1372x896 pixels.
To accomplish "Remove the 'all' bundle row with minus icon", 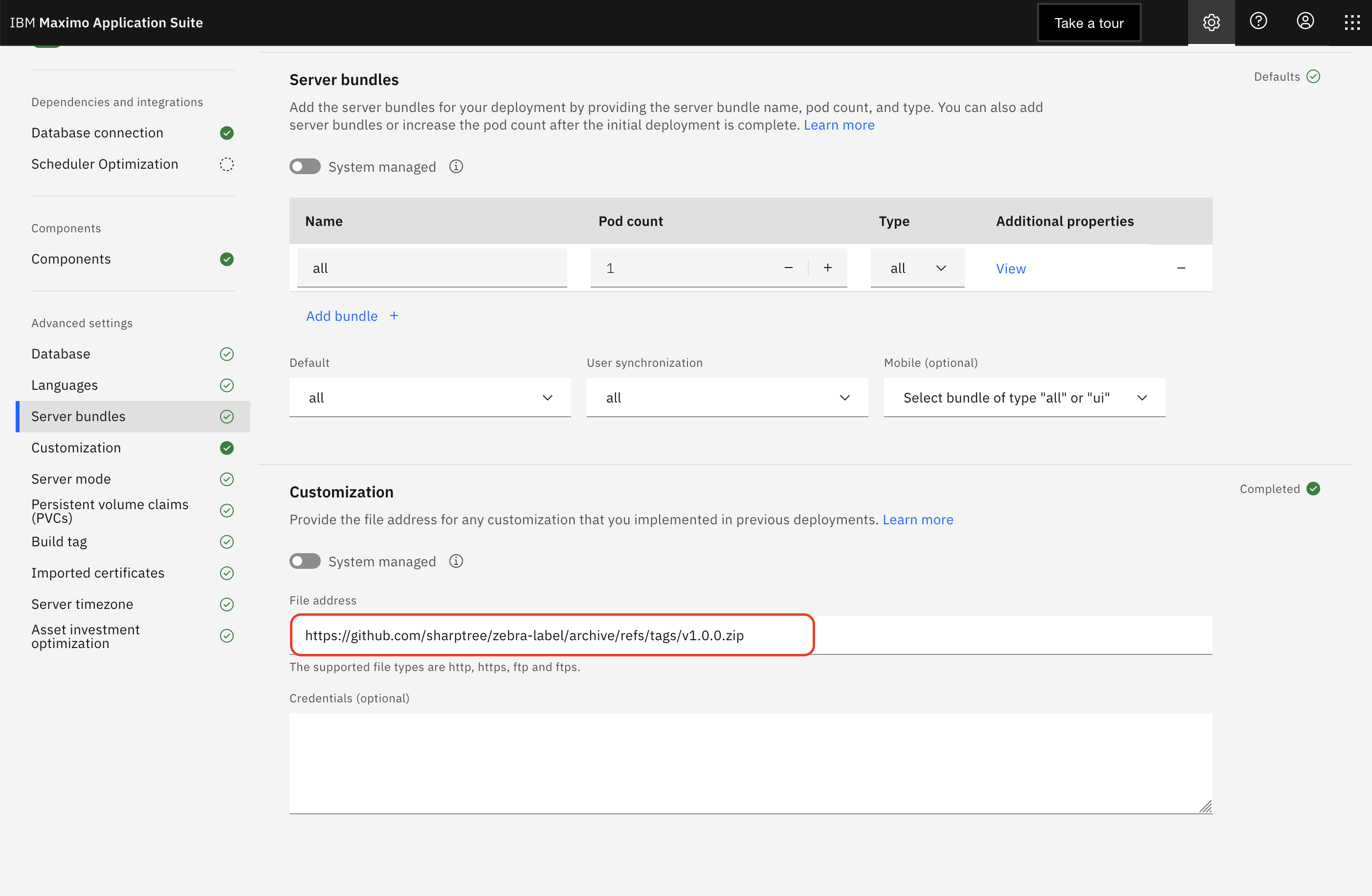I will point(1181,268).
